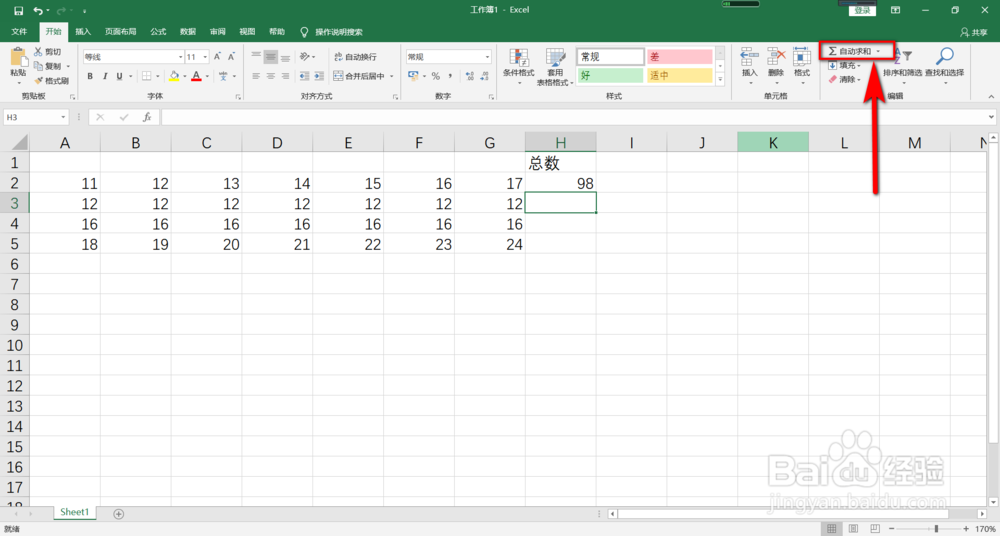
Task: Switch to the Page Layout (页面布局) tab
Action: (121, 31)
